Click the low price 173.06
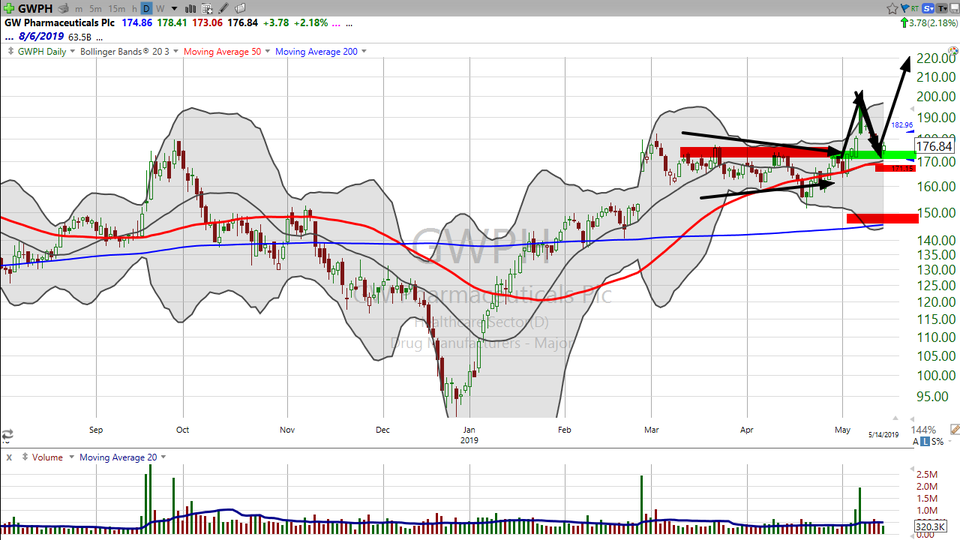960x540 pixels. (x=207, y=23)
